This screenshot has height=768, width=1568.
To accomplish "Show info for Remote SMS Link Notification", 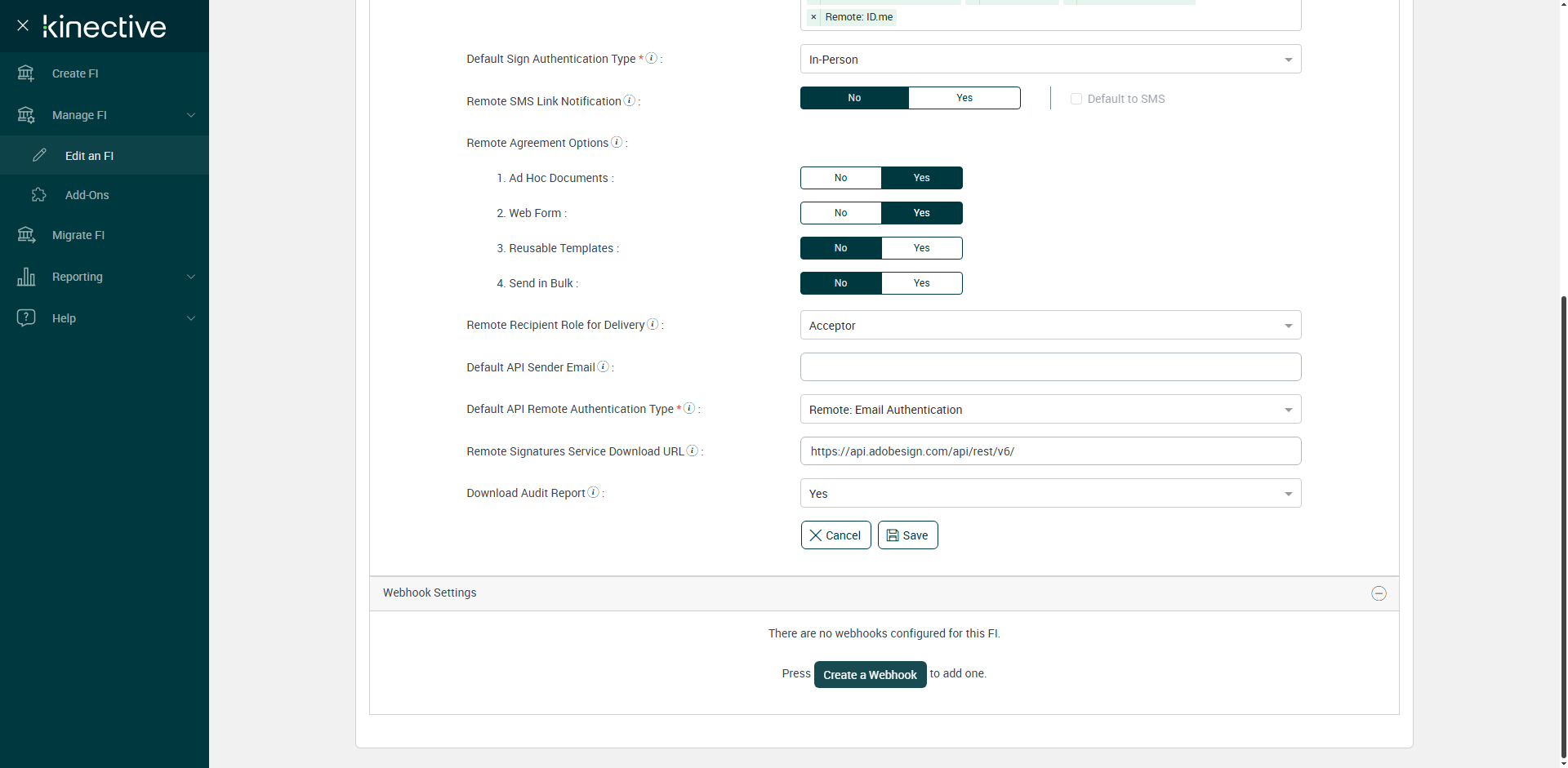I will (630, 100).
